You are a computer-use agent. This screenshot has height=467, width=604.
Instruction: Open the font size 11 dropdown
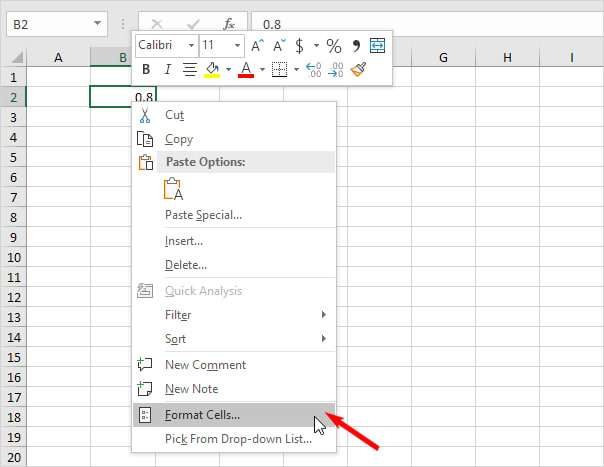[237, 45]
